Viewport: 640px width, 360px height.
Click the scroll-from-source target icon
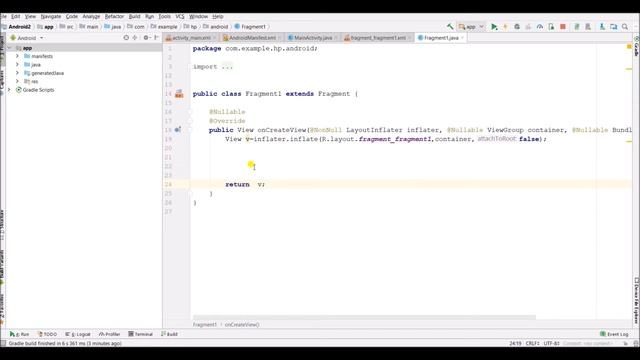[126, 38]
